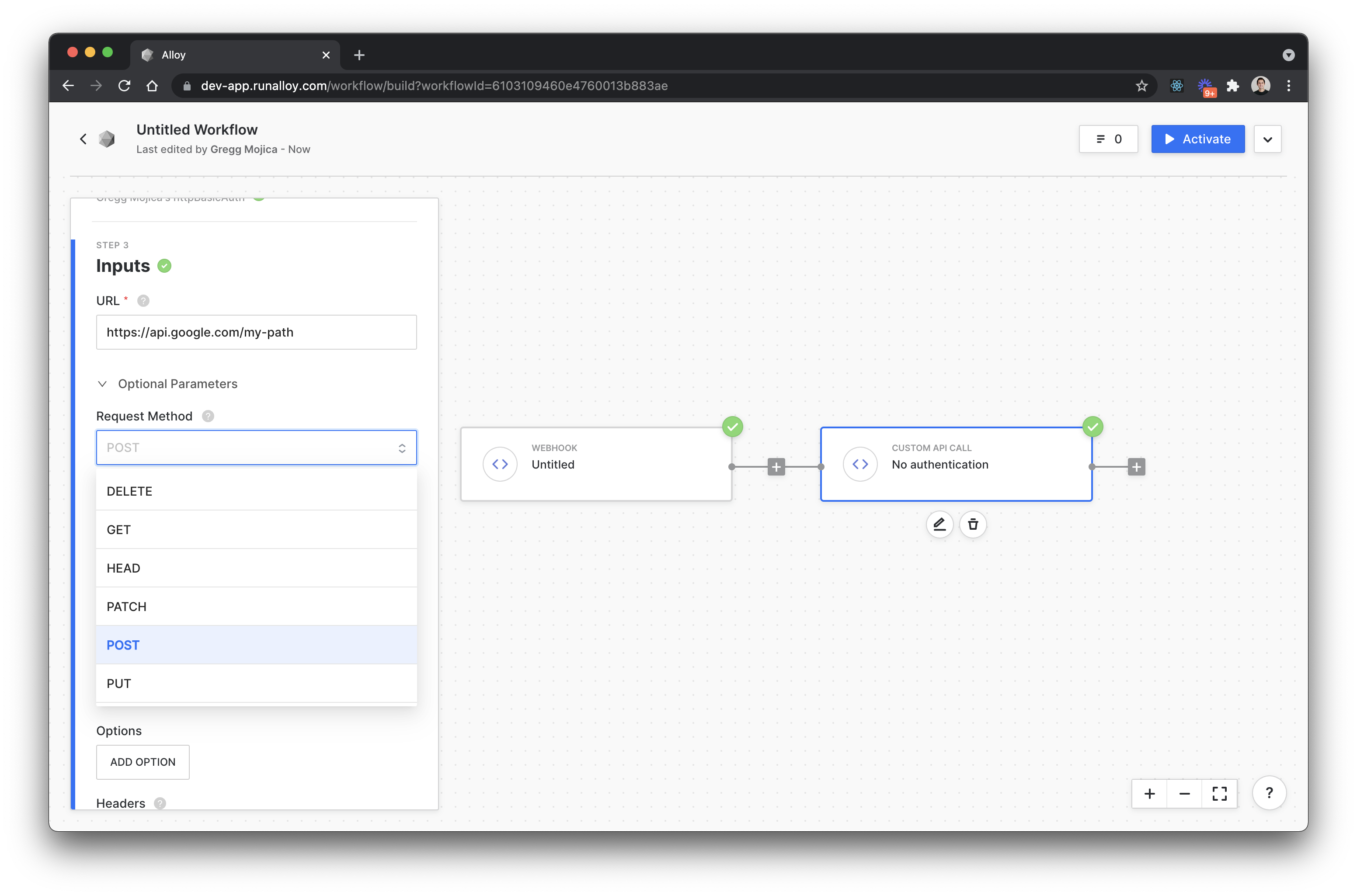Click into the URL input field

click(256, 332)
